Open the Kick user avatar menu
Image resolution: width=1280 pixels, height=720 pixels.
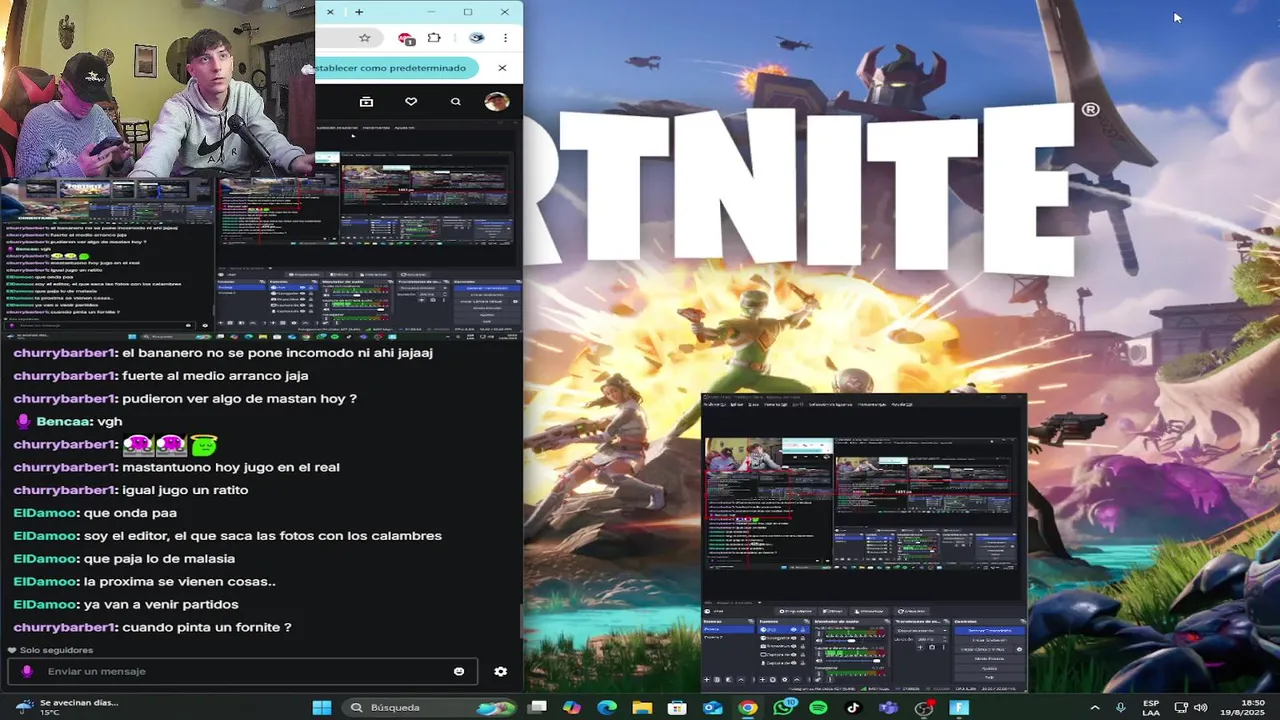pos(496,101)
